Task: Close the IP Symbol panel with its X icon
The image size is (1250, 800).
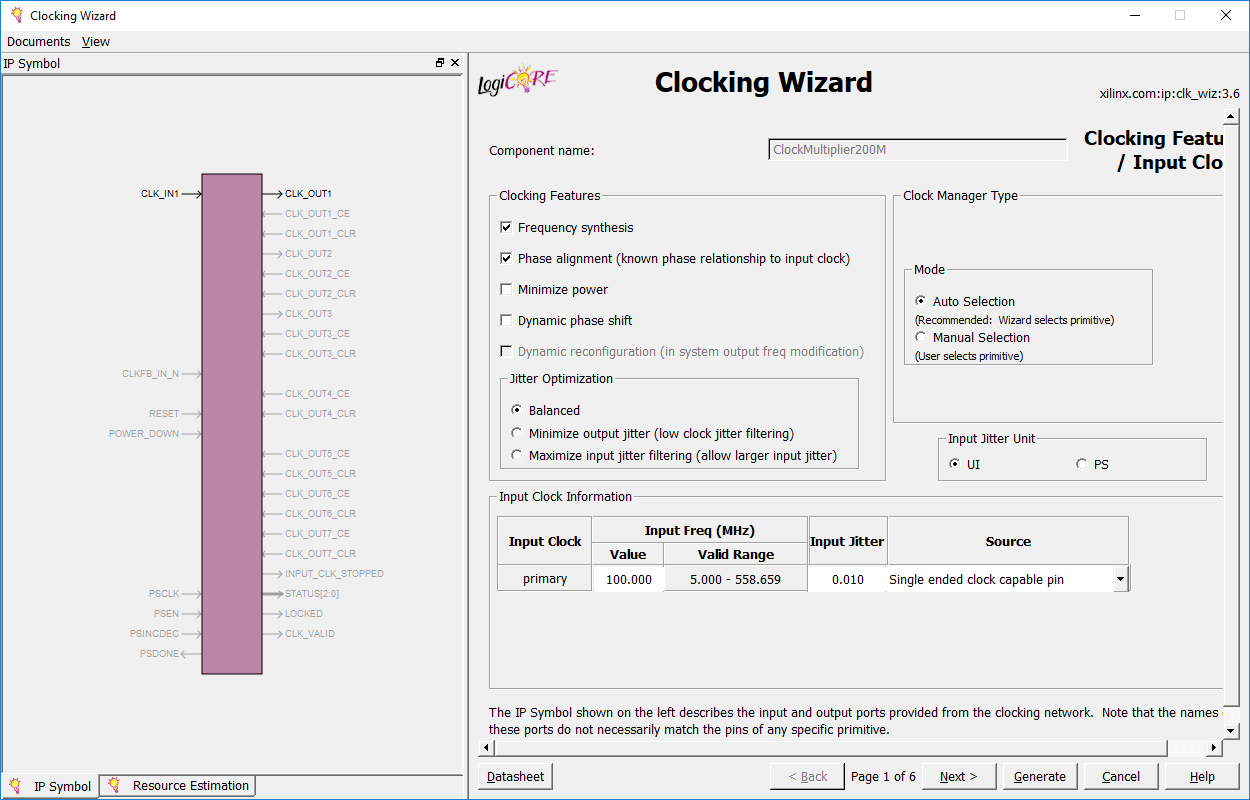Action: [455, 62]
